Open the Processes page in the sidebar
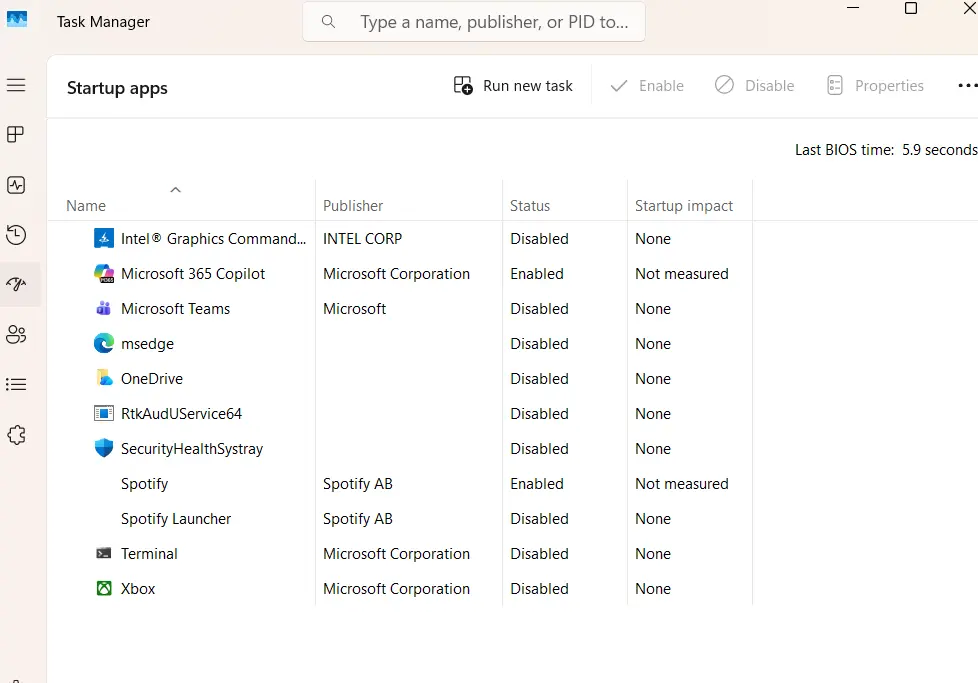 (16, 134)
